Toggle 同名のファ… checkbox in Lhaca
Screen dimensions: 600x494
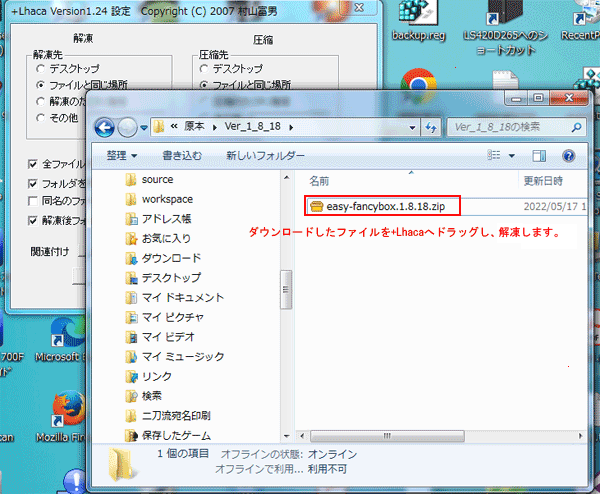(x=33, y=201)
